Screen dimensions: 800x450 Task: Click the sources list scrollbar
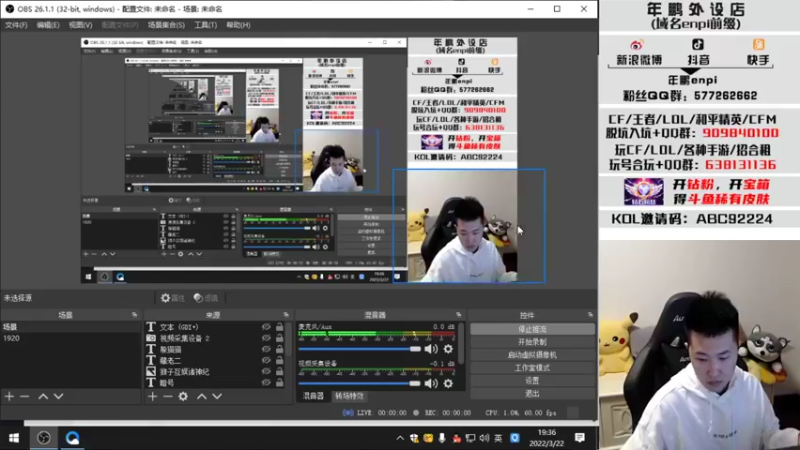pos(290,339)
